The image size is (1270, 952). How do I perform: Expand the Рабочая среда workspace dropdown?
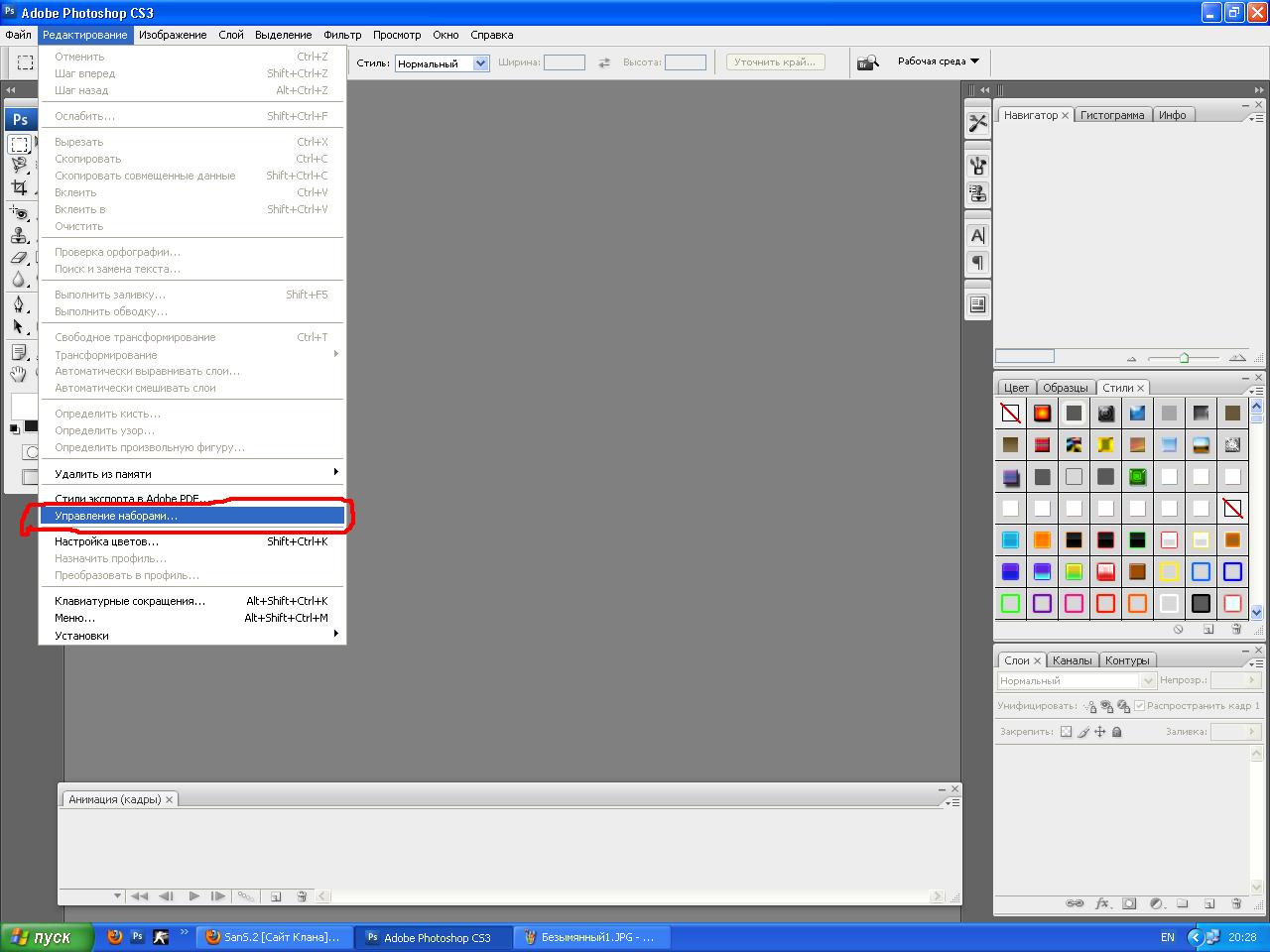click(x=938, y=61)
